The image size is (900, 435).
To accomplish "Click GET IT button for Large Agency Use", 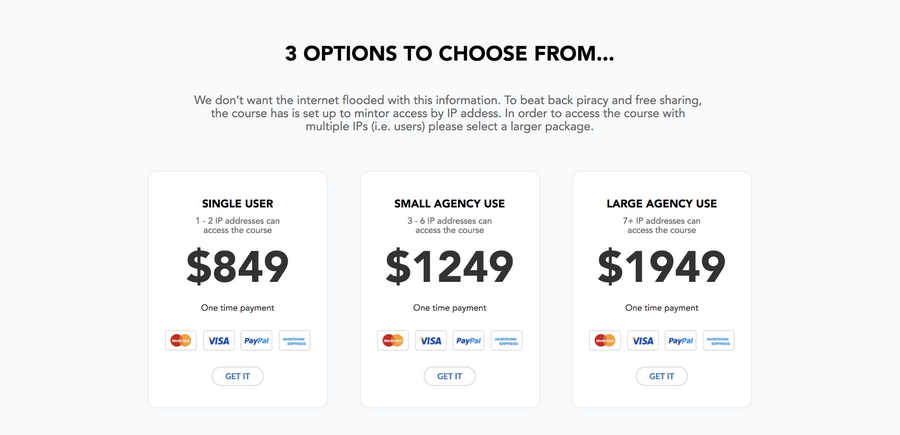I will (662, 376).
